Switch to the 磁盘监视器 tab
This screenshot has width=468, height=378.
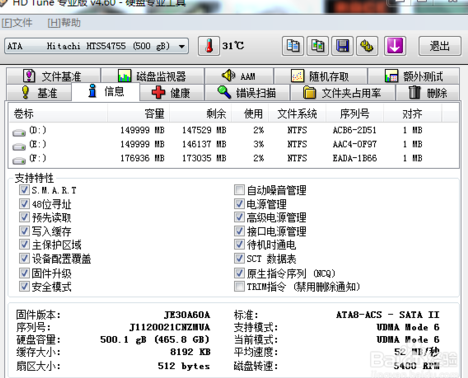click(x=152, y=76)
